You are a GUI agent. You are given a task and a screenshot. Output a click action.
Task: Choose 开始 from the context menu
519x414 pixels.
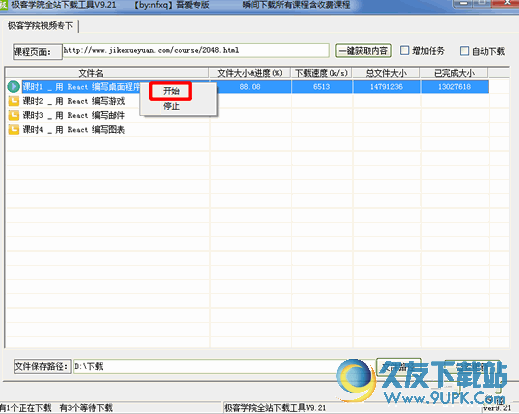[171, 91]
